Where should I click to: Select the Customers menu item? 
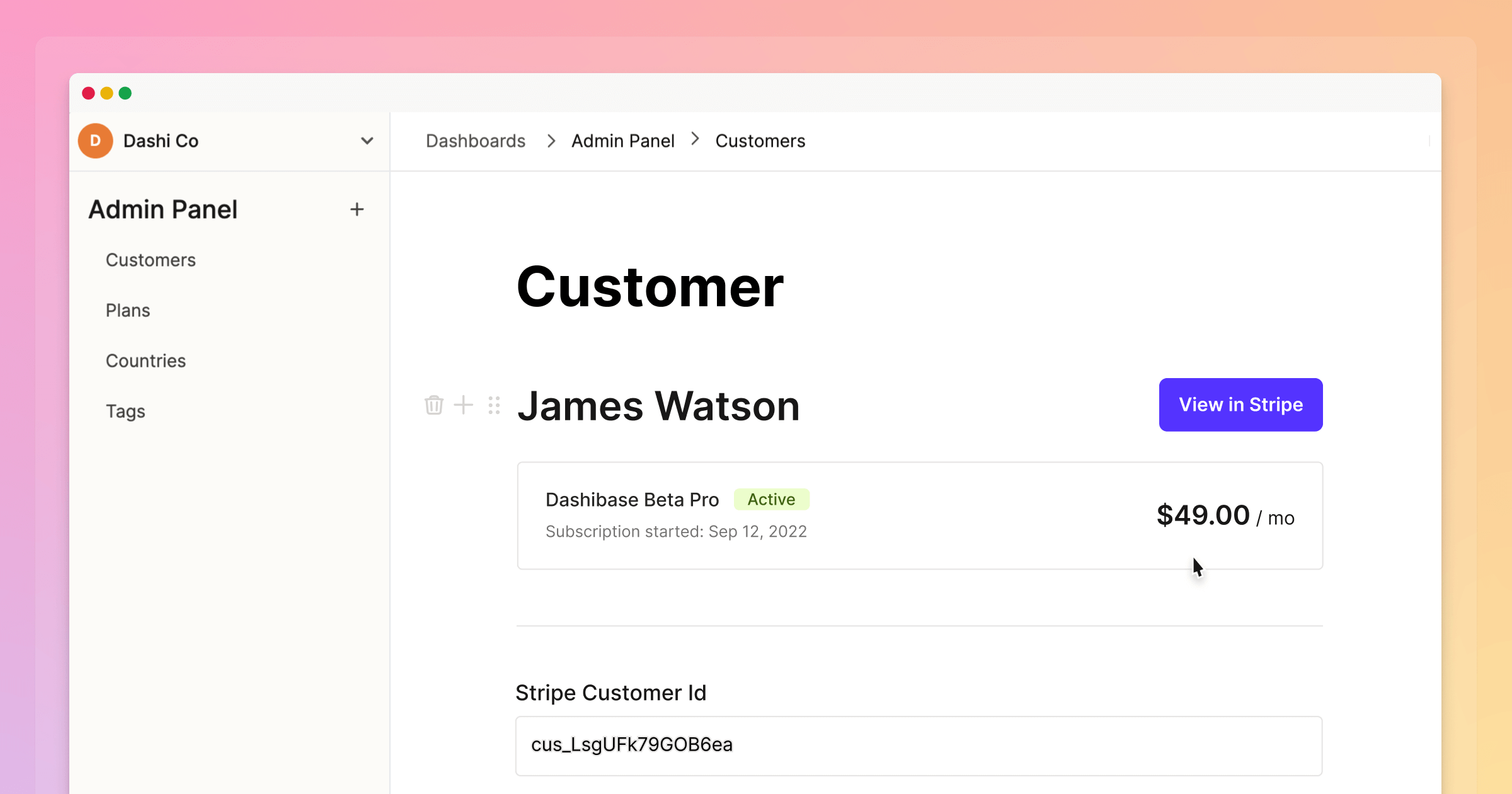[x=151, y=259]
